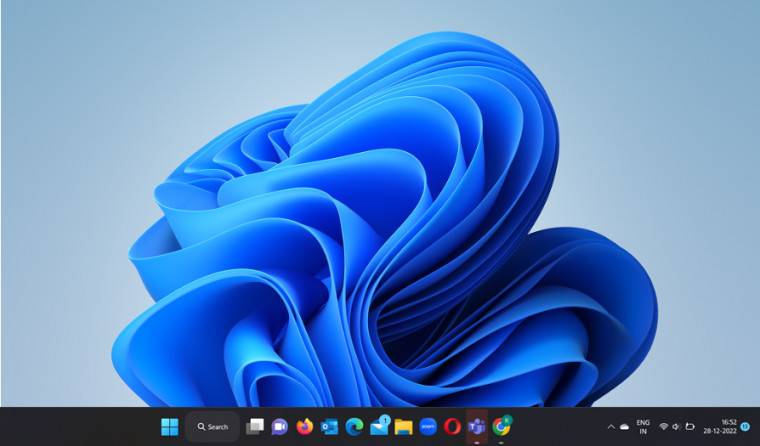Launch the Zoom app
The height and width of the screenshot is (446, 760).
[428, 426]
